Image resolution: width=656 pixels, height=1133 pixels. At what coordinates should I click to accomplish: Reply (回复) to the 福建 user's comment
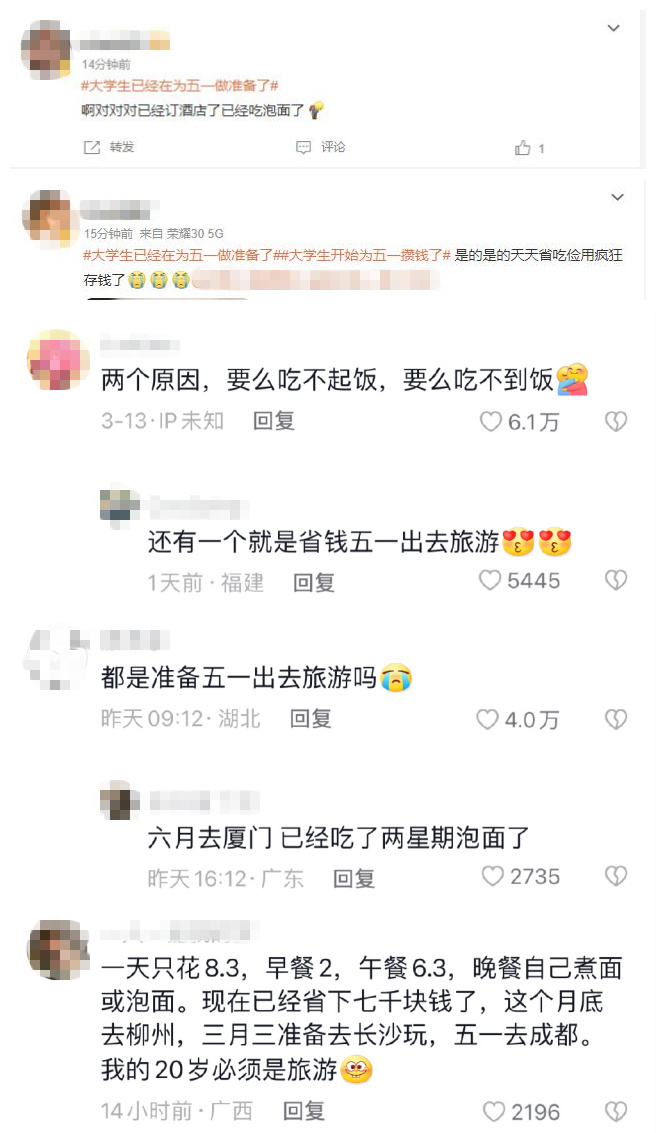click(x=314, y=582)
